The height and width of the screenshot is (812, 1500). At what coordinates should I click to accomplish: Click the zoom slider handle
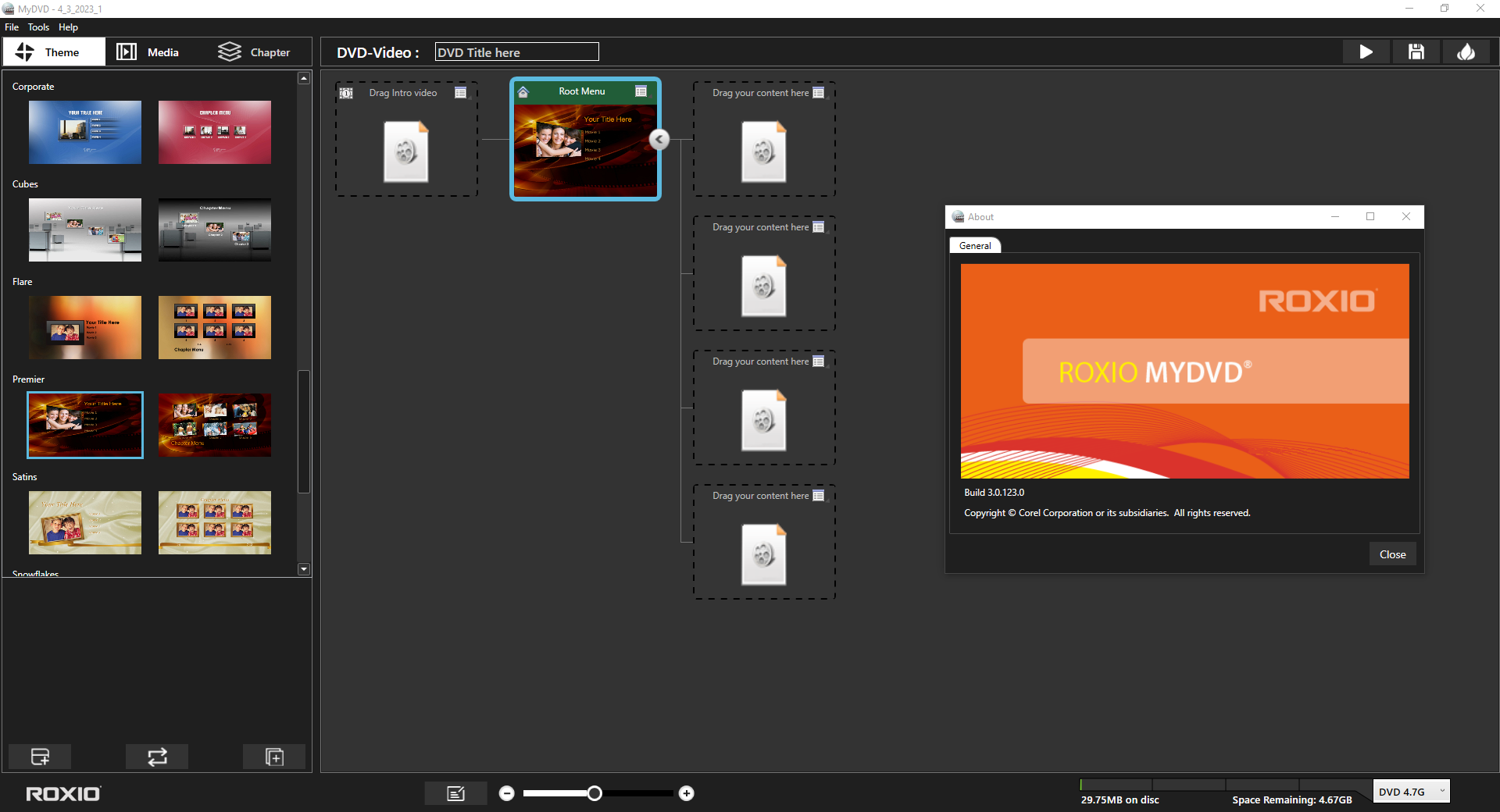click(x=595, y=793)
